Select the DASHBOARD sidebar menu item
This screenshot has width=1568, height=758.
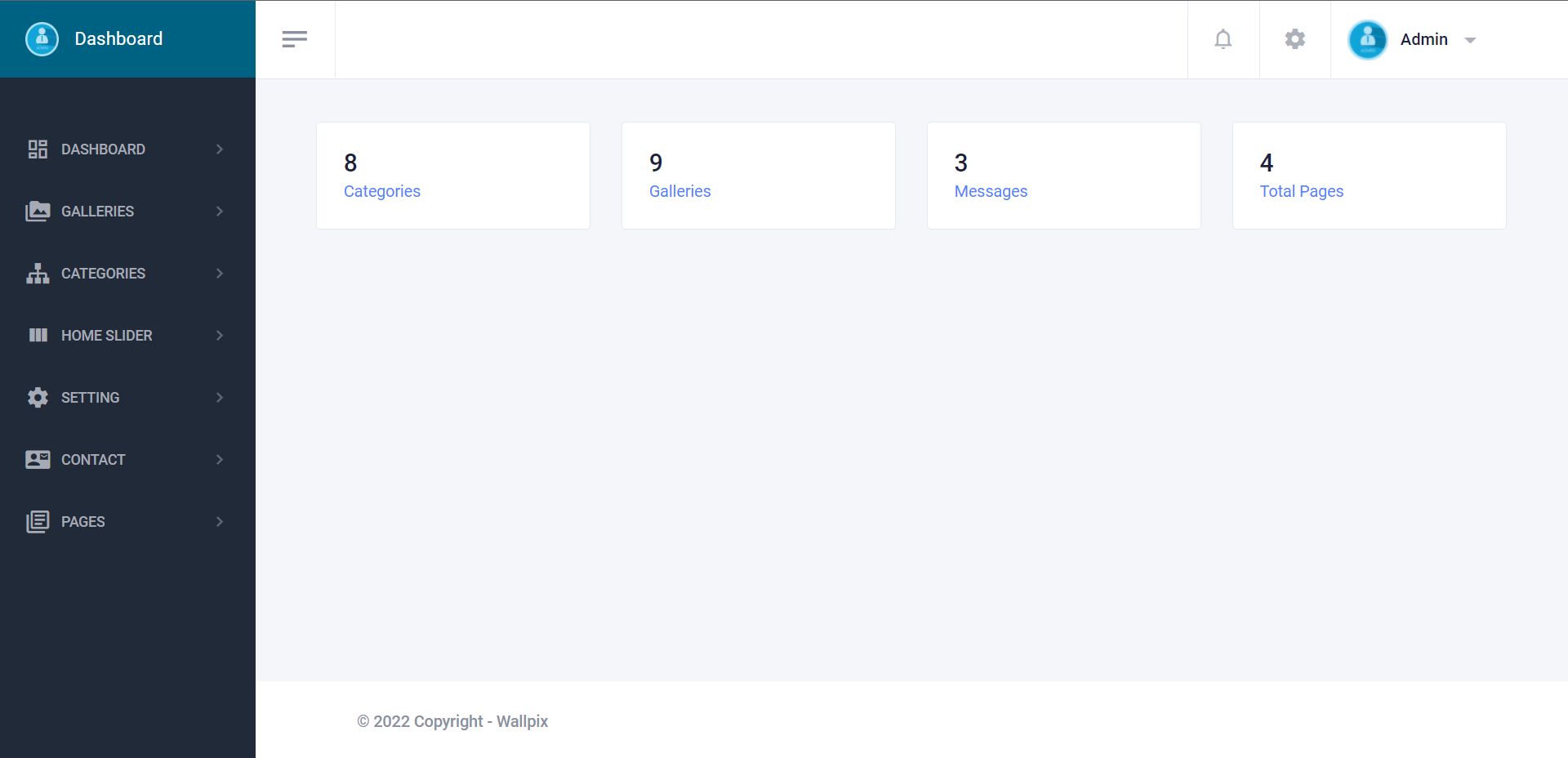103,149
